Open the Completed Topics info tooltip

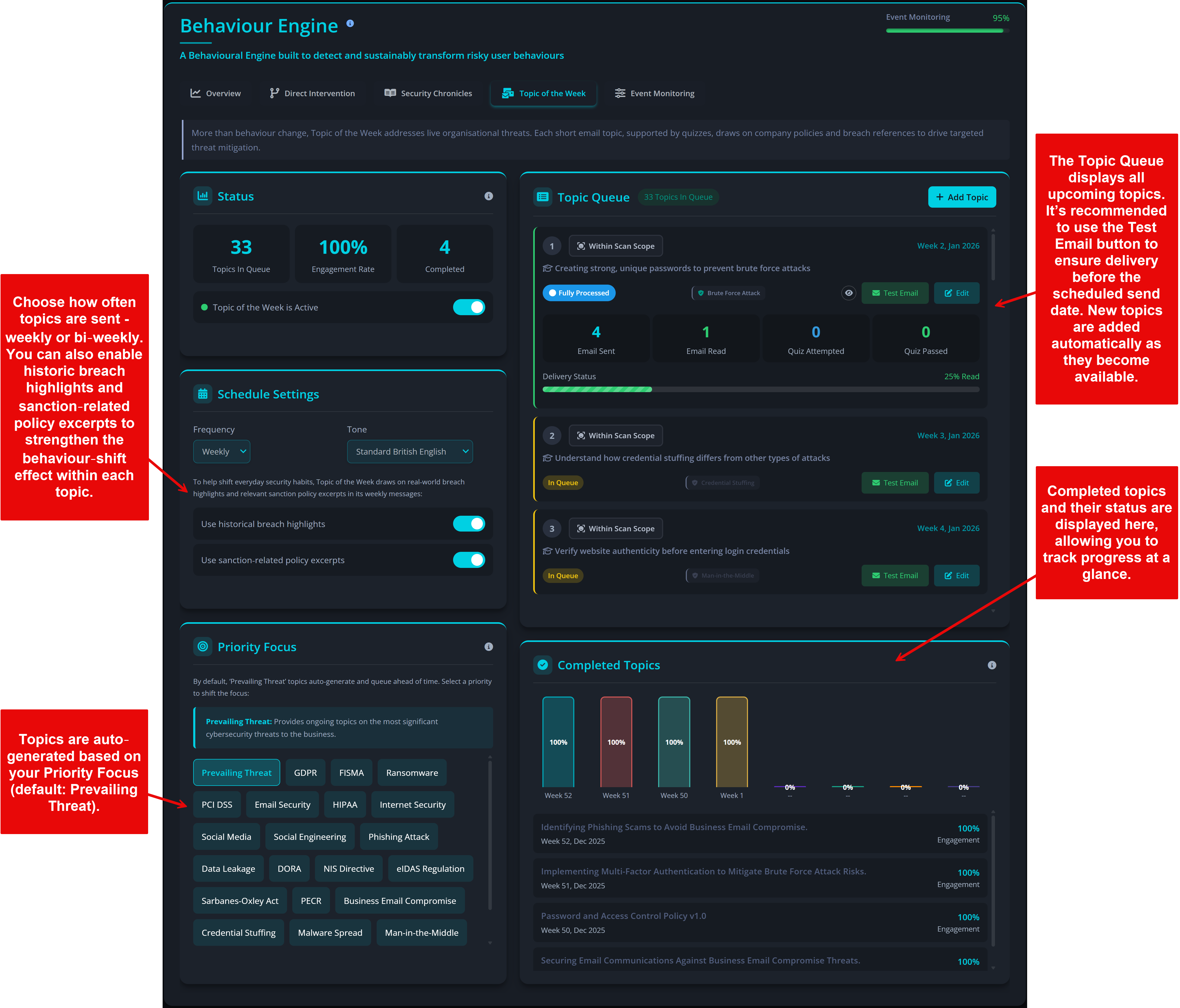[992, 665]
